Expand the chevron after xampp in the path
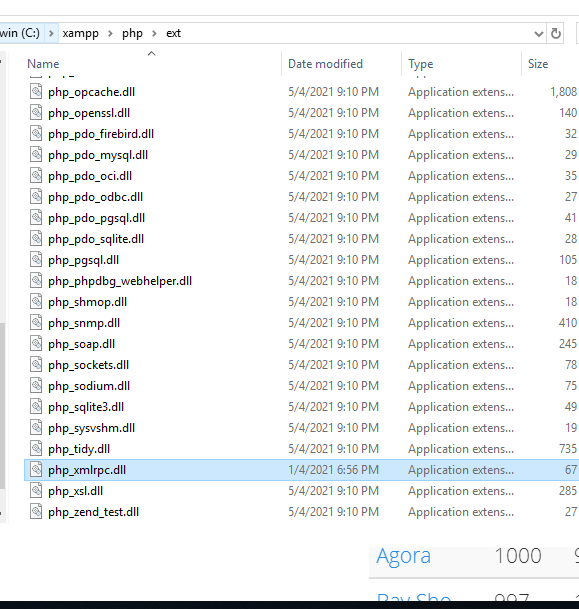Image resolution: width=579 pixels, height=609 pixels. point(110,33)
